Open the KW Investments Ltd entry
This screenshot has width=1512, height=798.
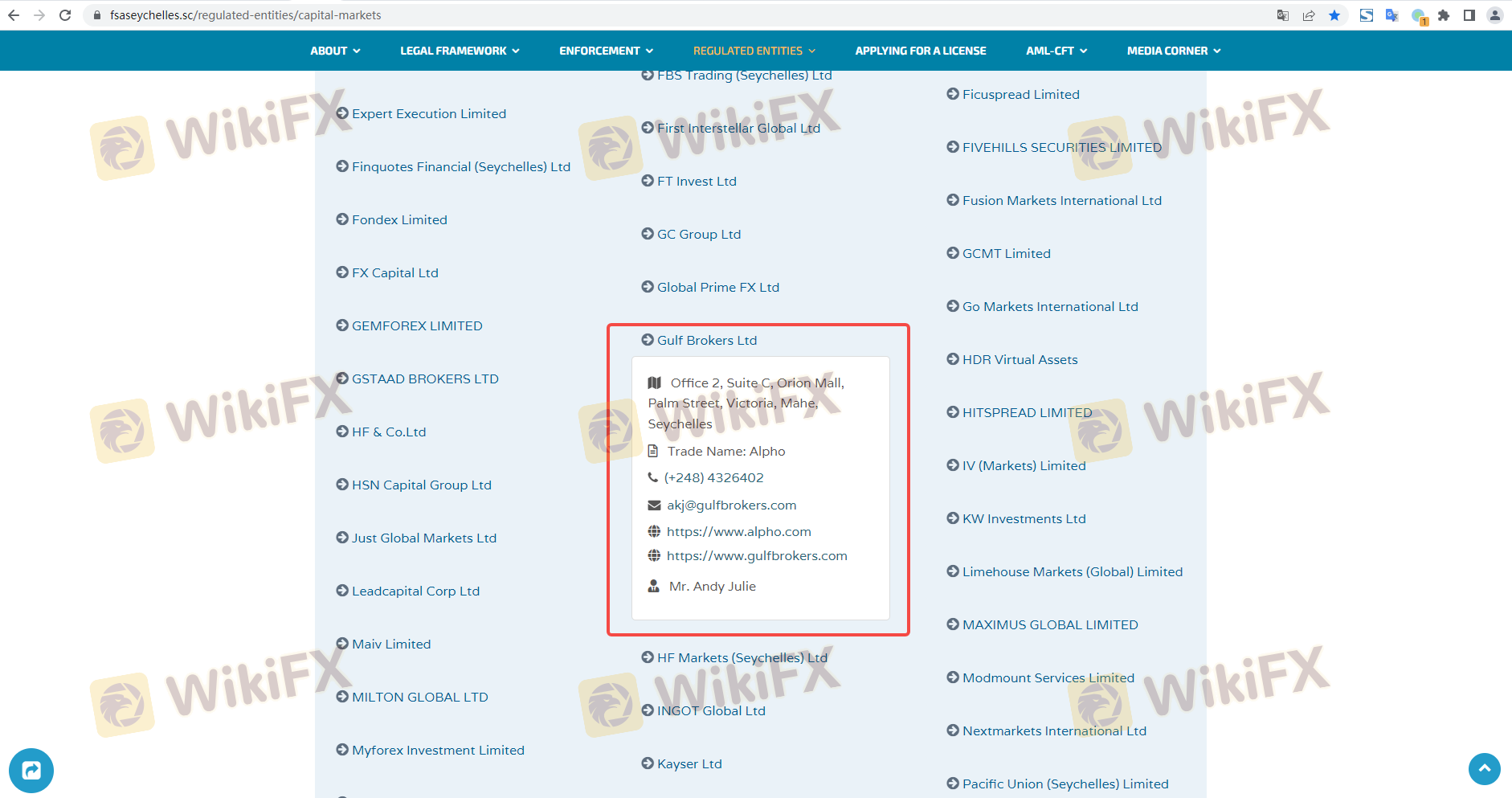click(1024, 518)
